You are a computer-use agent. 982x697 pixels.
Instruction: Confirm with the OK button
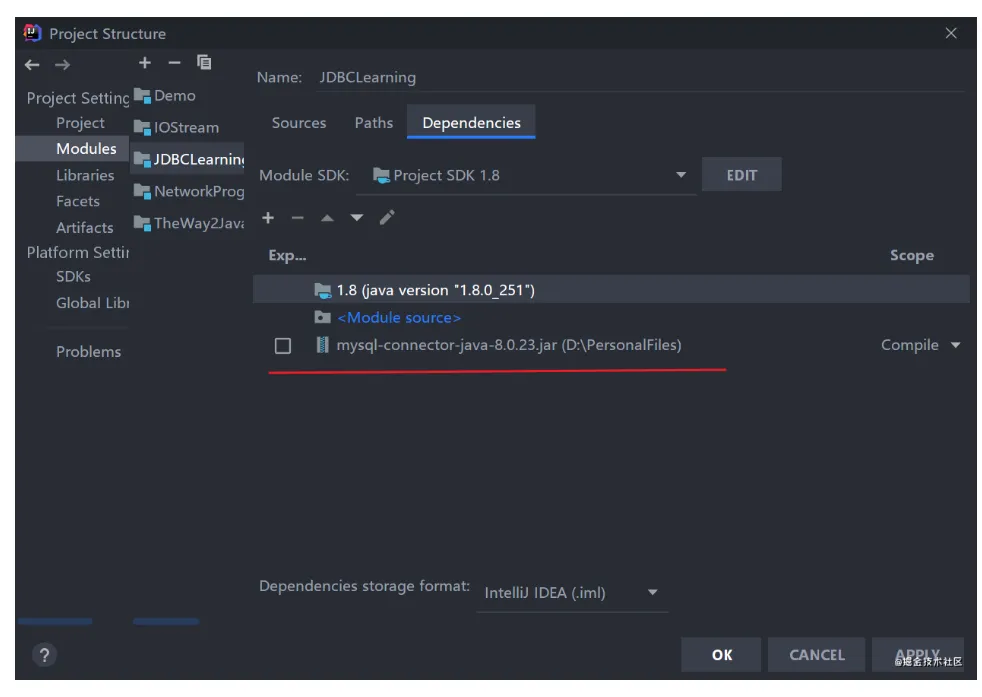pos(721,655)
